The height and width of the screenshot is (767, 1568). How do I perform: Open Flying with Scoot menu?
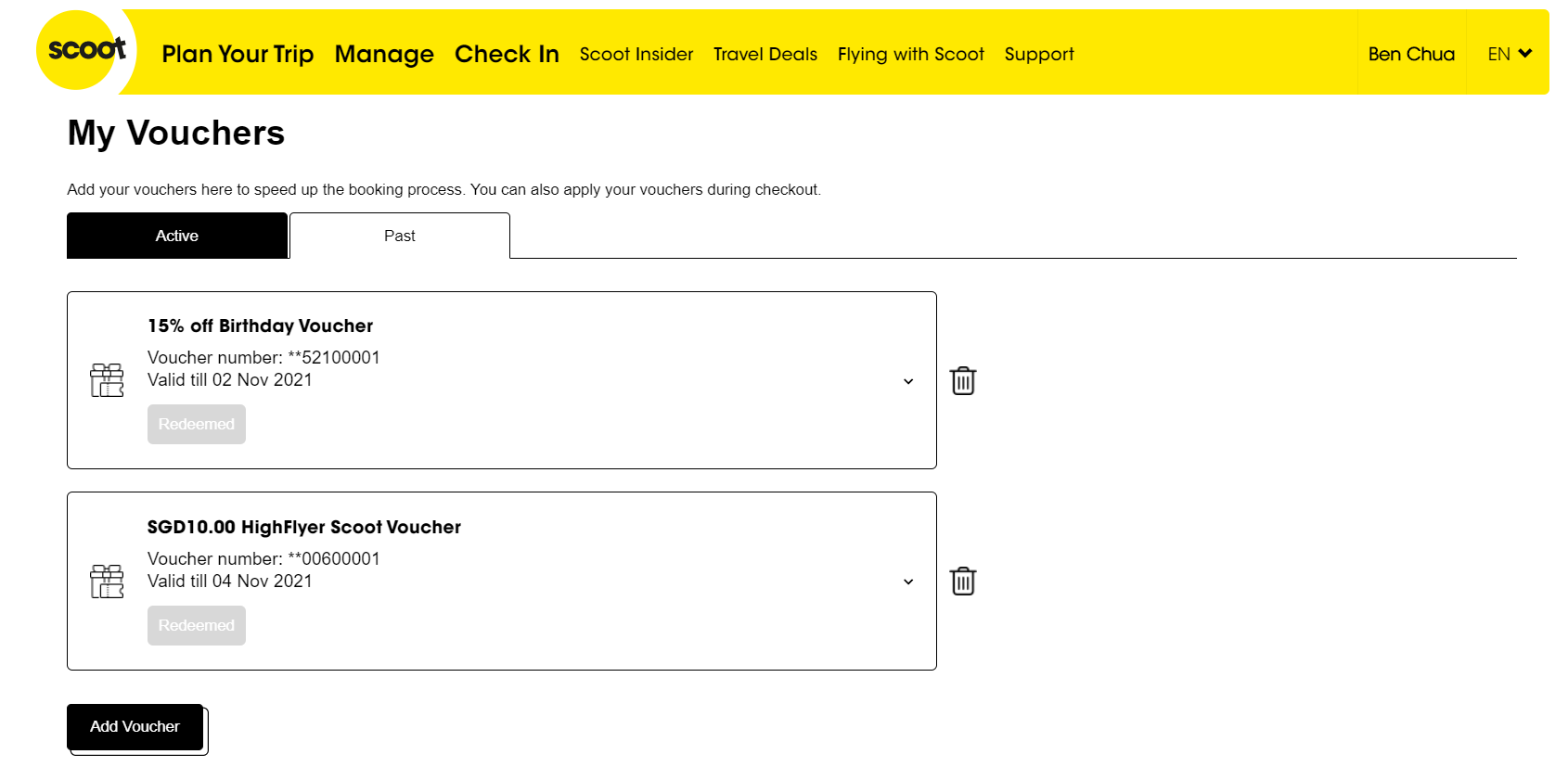(x=911, y=54)
